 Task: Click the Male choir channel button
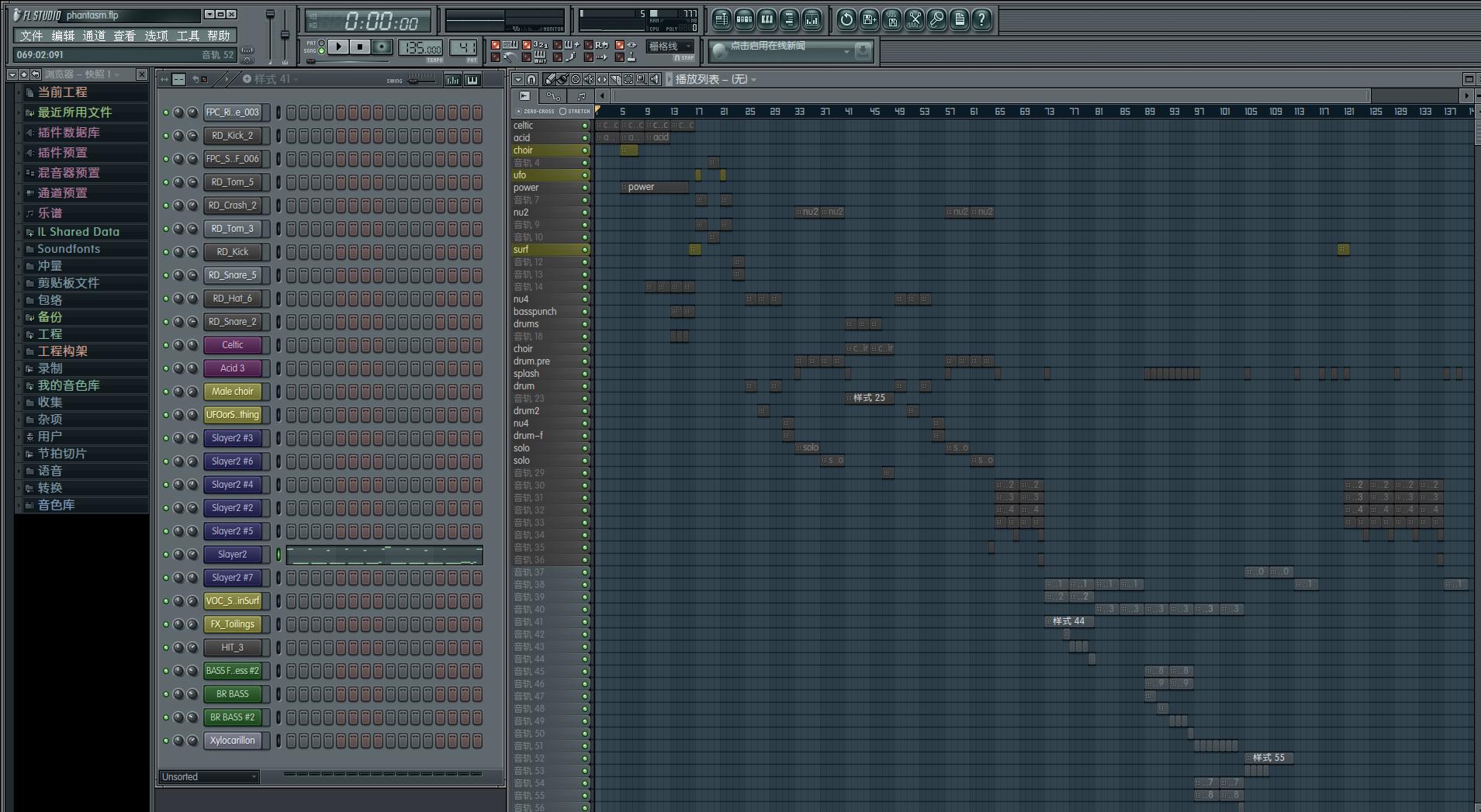click(233, 392)
